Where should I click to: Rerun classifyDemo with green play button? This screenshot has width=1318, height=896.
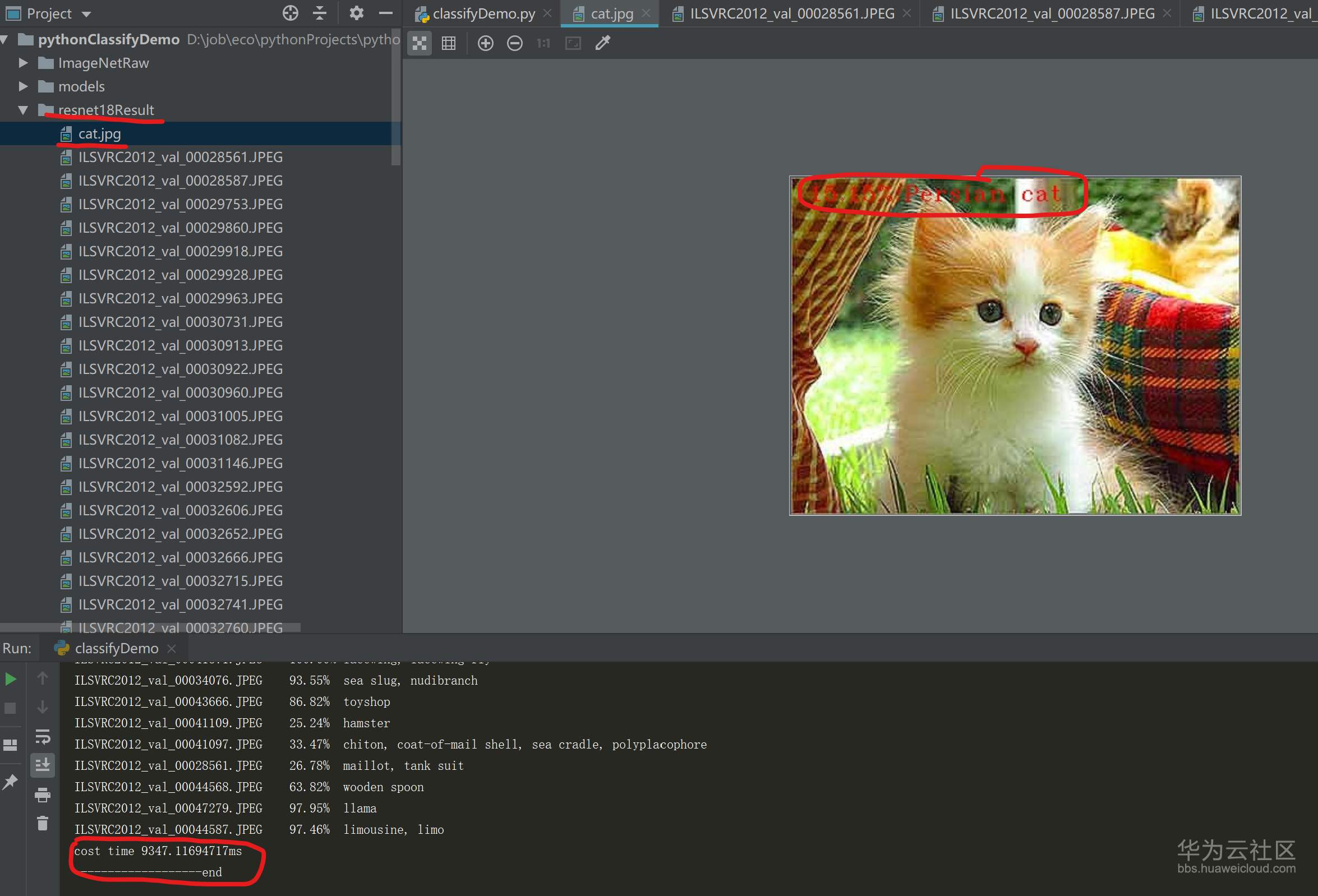tap(11, 679)
